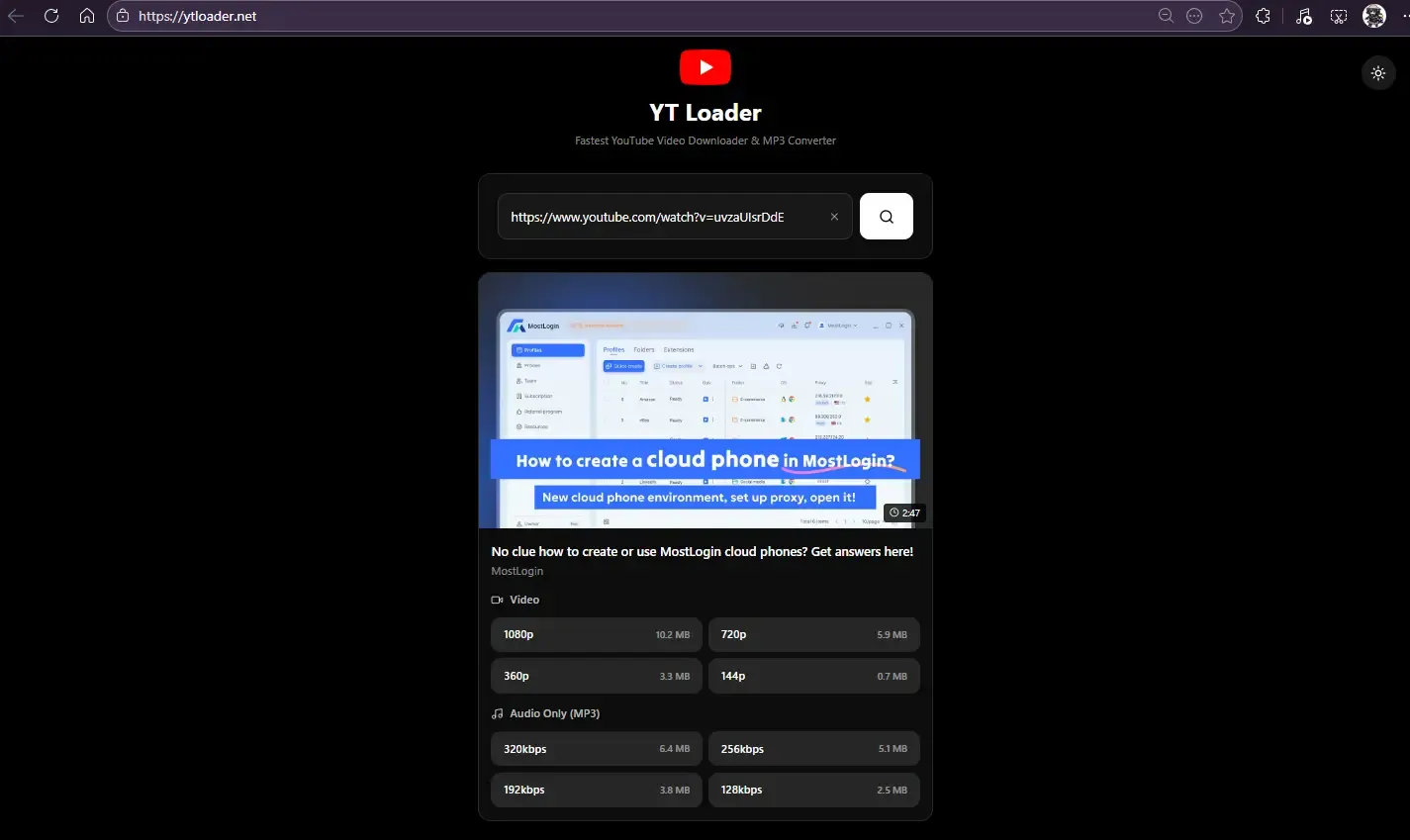The height and width of the screenshot is (840, 1410).
Task: Click the MostLogin video thumbnail
Action: (705, 401)
